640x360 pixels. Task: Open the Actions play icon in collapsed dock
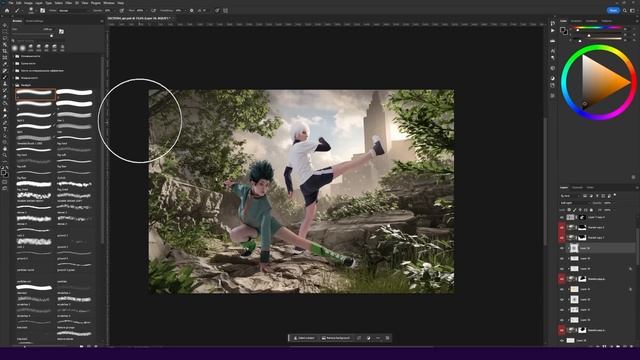[x=553, y=31]
